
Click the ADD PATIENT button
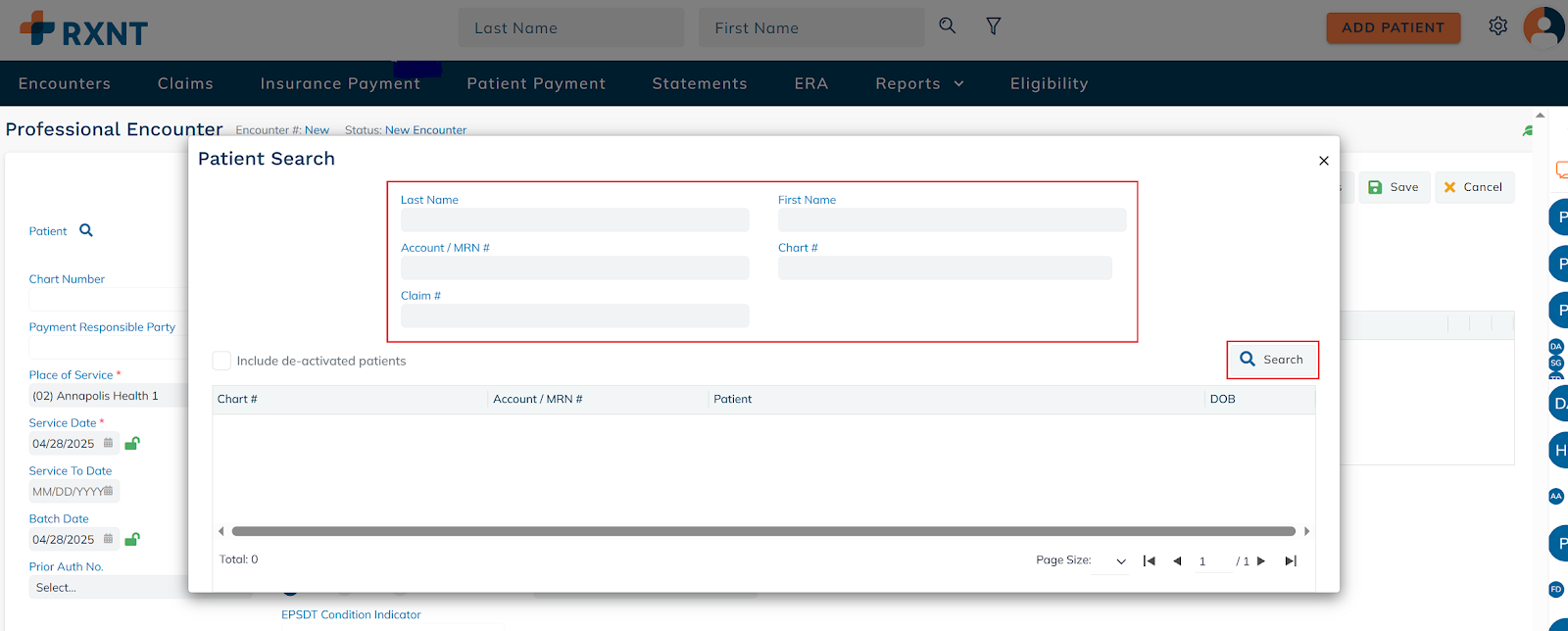(x=1393, y=27)
